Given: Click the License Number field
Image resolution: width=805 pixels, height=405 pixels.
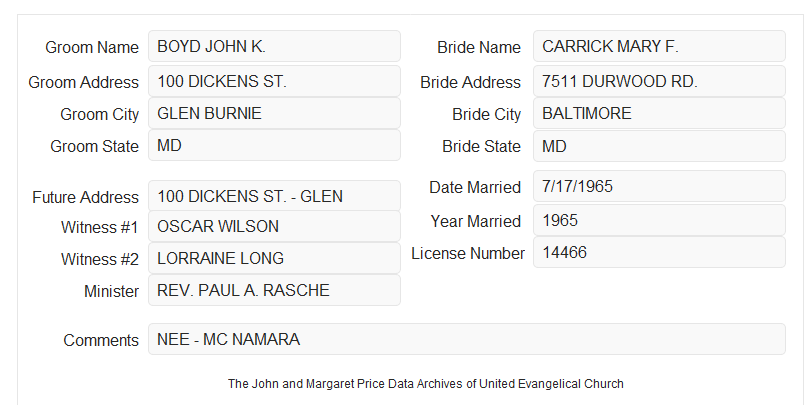Looking at the screenshot, I should pyautogui.click(x=659, y=252).
